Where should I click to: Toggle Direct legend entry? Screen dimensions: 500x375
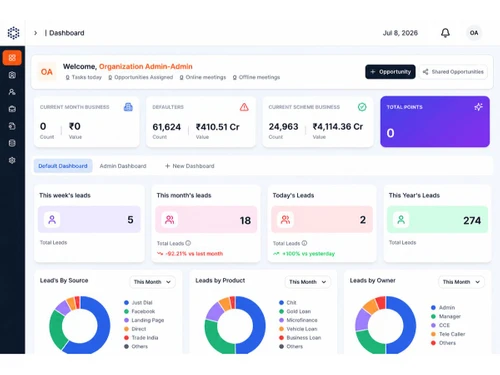(x=135, y=329)
